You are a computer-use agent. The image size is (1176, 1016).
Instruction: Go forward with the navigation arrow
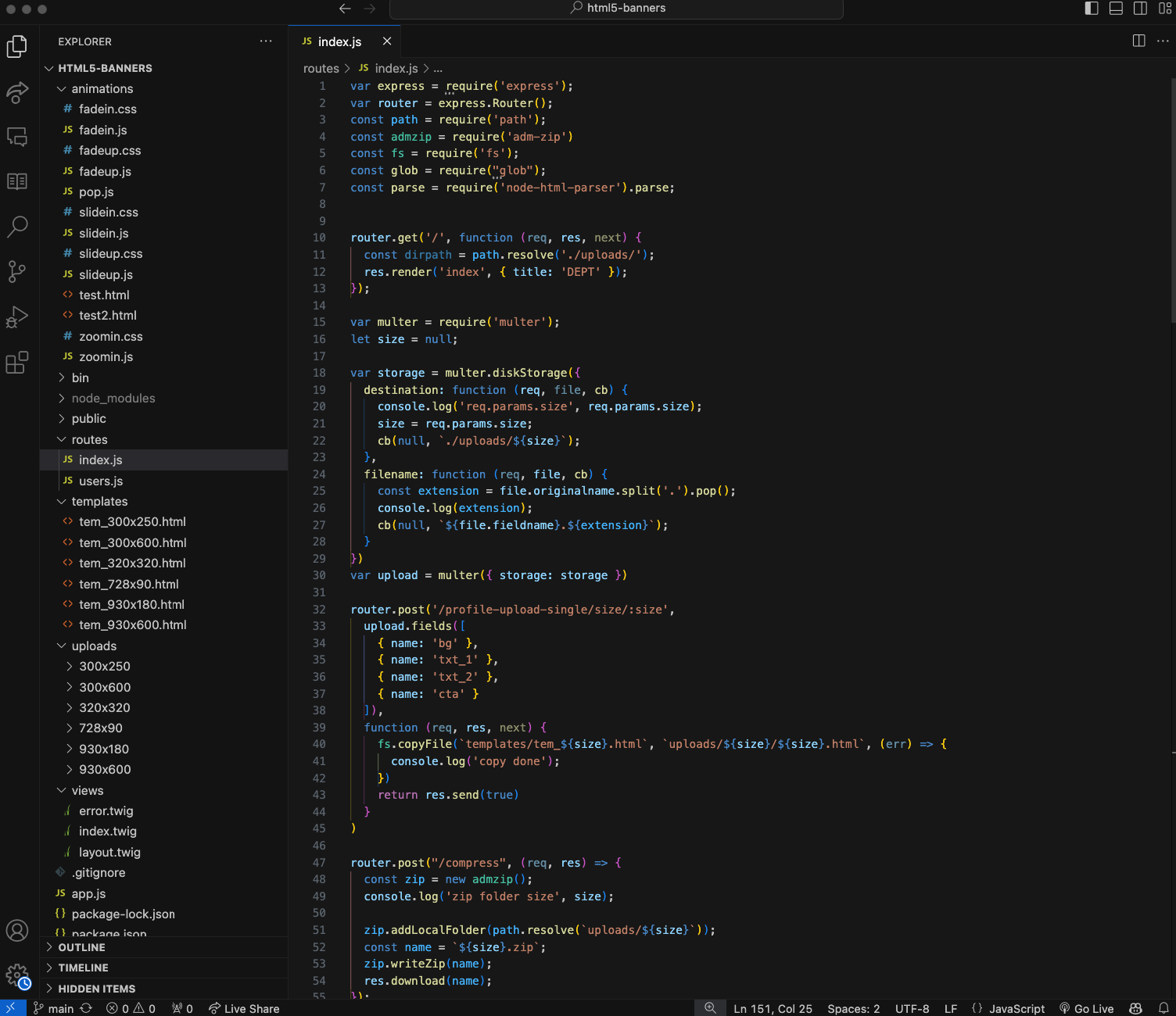tap(370, 9)
